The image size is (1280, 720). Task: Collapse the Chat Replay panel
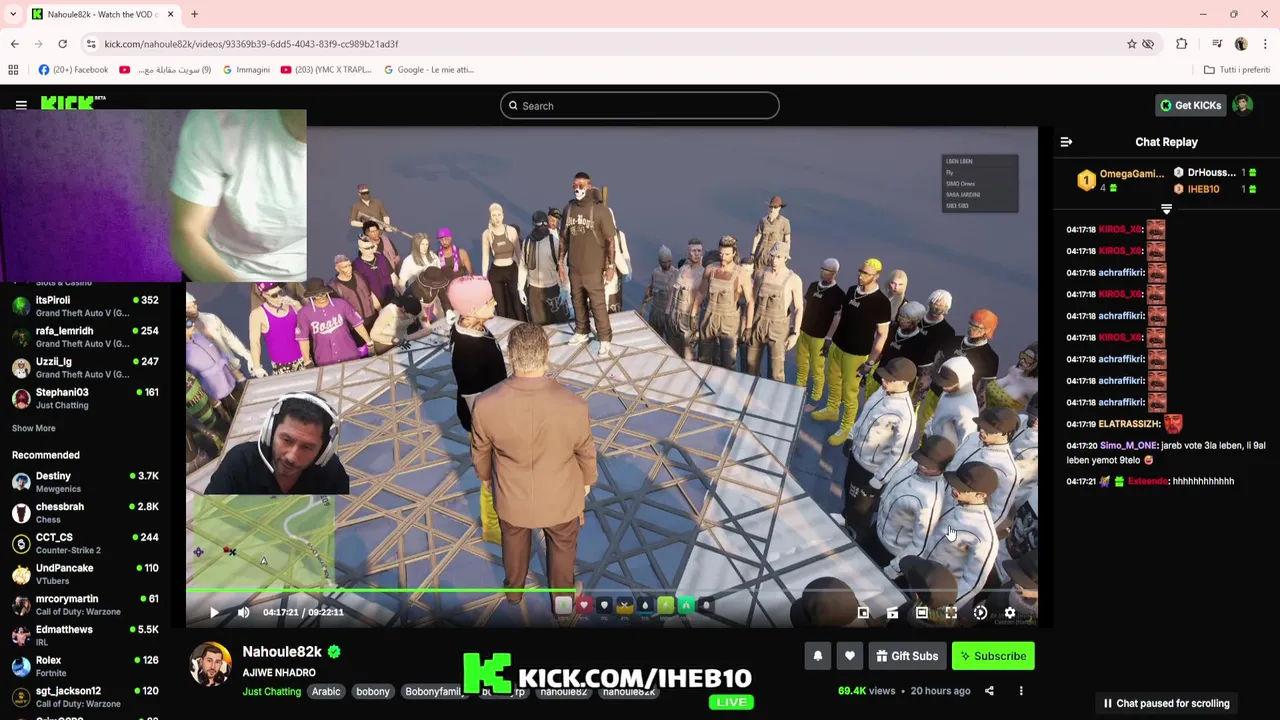click(1066, 142)
